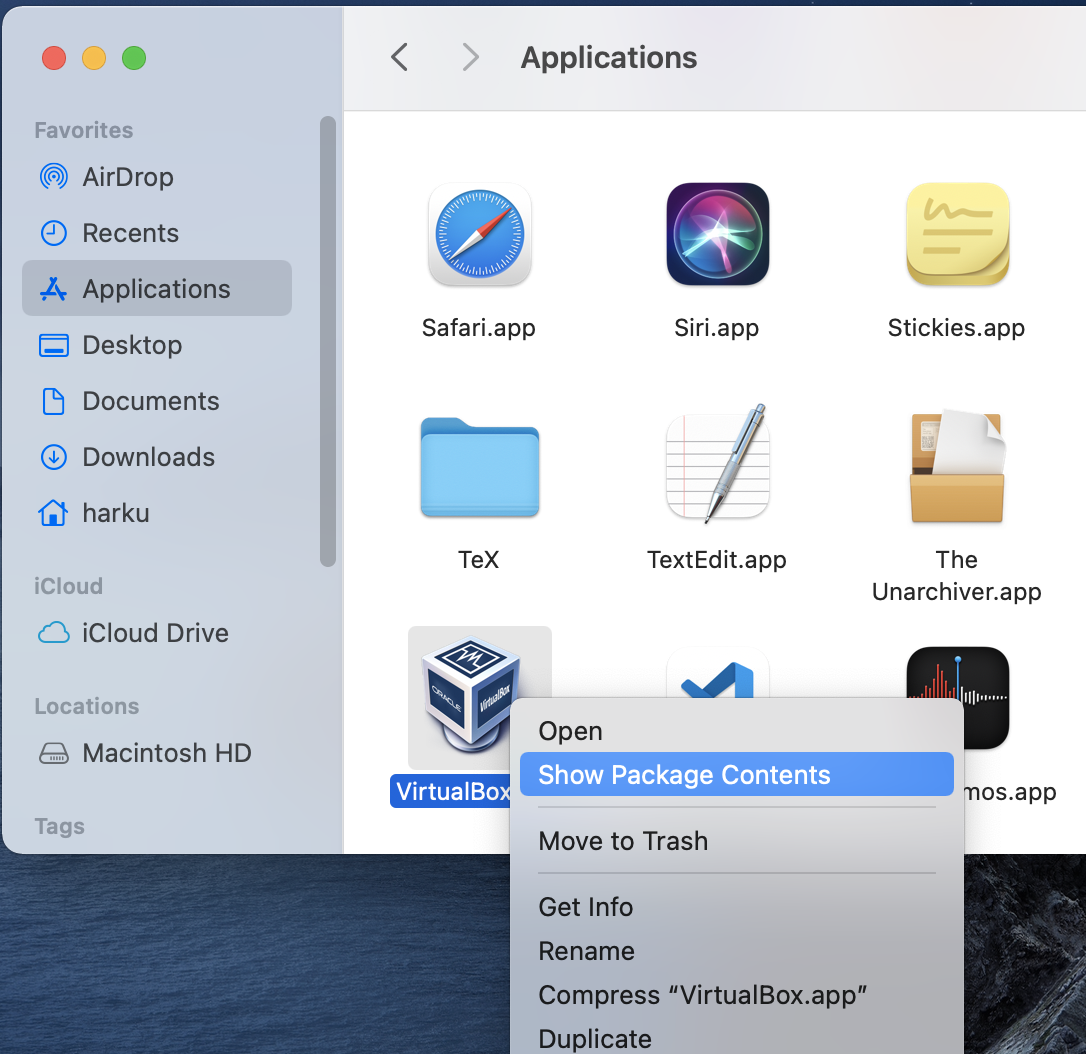Click the Safari.app file name

[479, 328]
